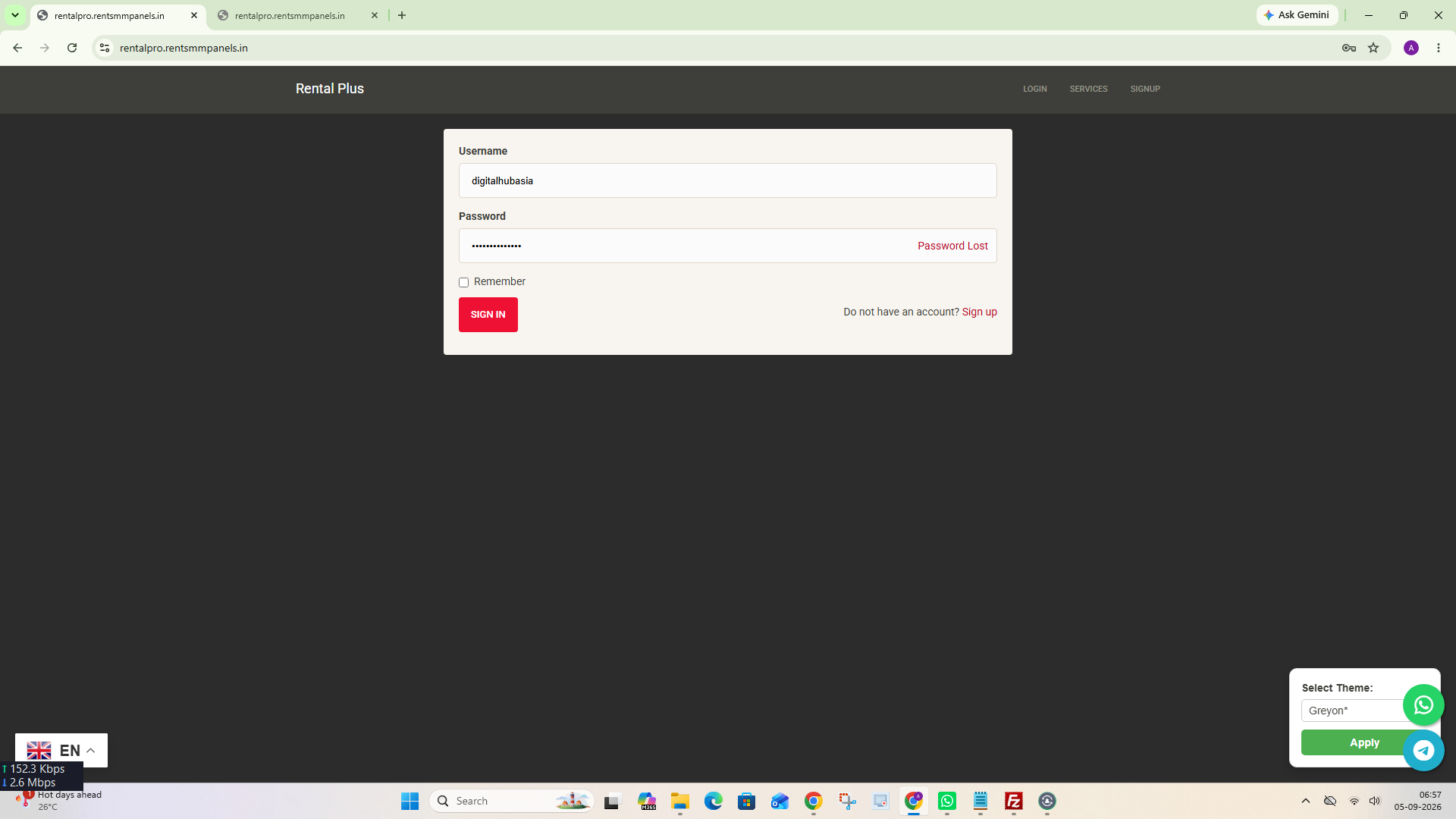
Task: Open FileZilla from taskbar
Action: coord(1014,801)
